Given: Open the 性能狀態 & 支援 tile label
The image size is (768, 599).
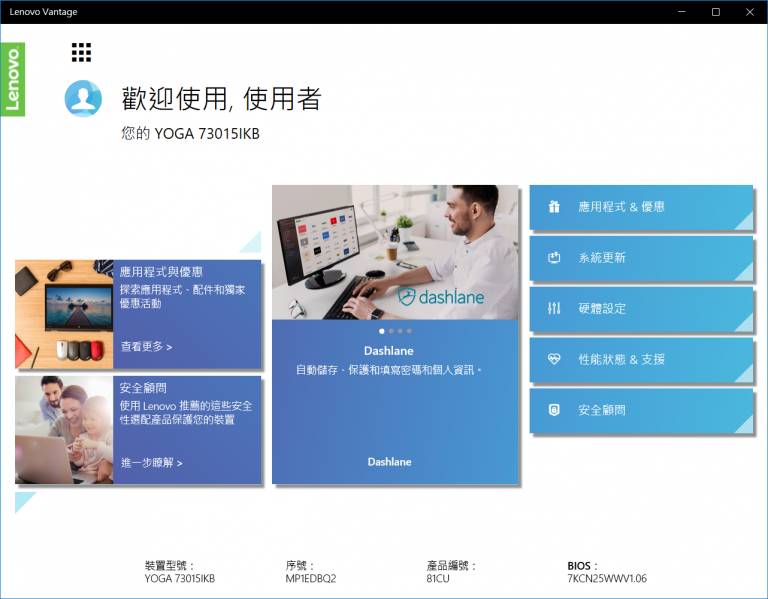Looking at the screenshot, I should pos(621,359).
